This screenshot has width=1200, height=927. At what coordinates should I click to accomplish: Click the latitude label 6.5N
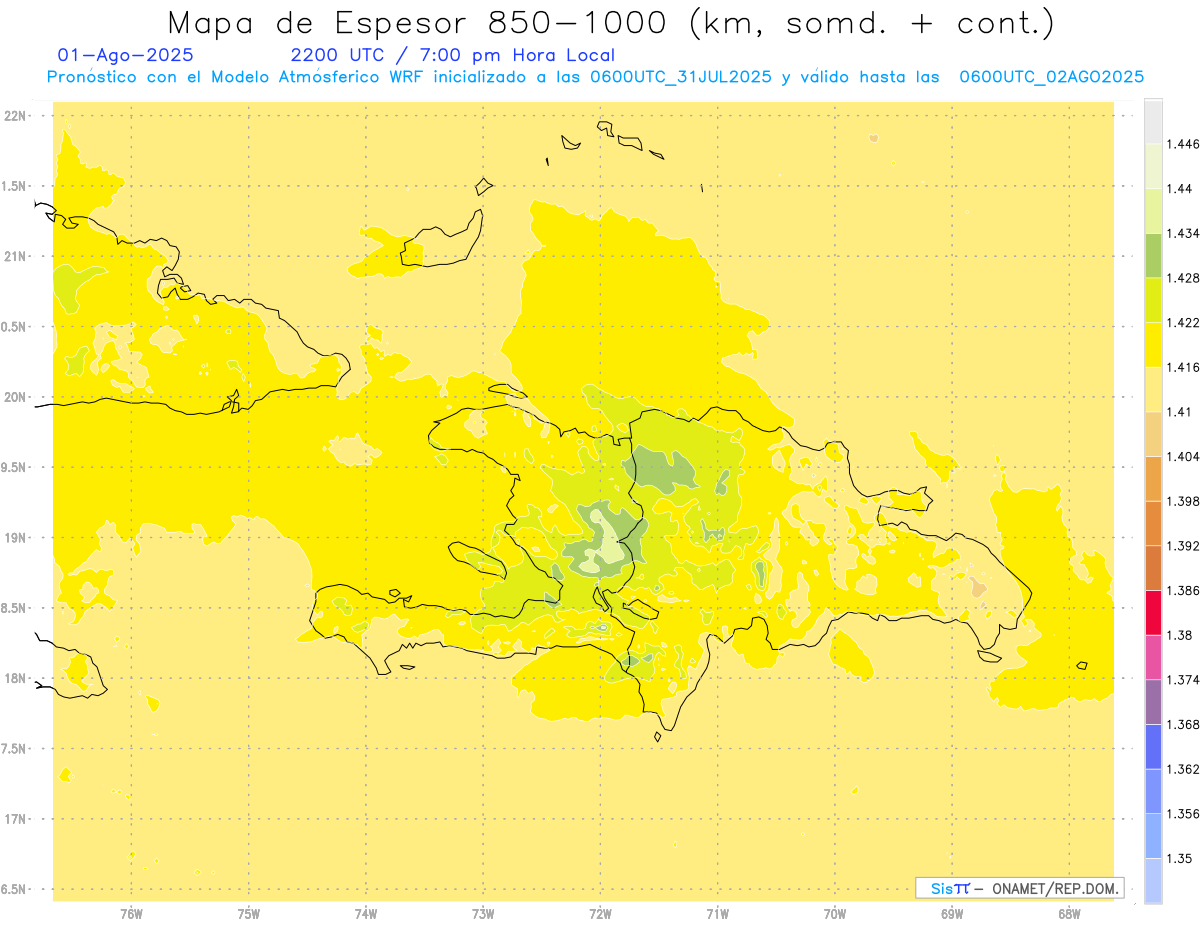14,890
